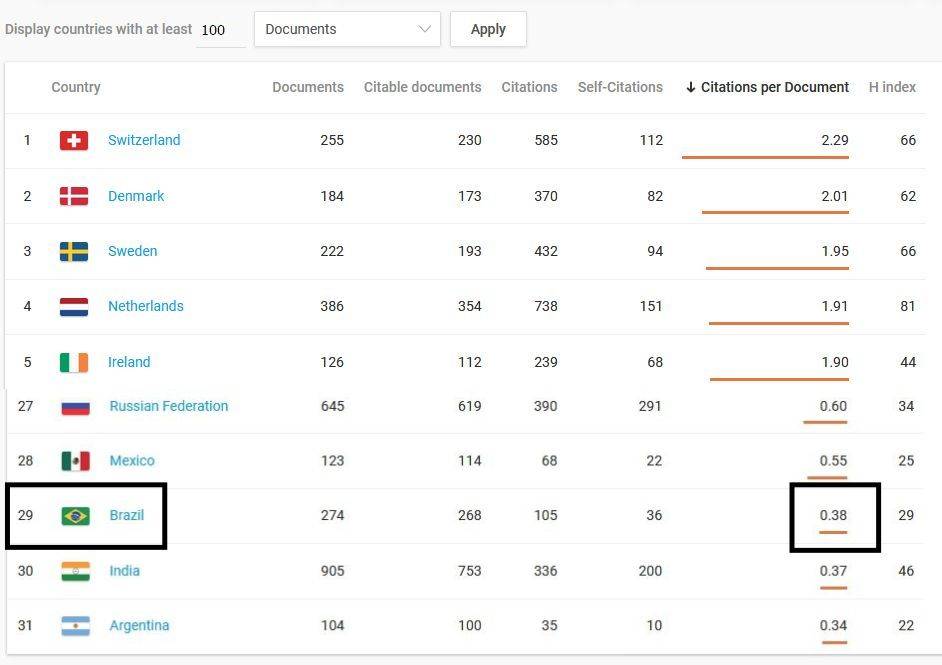Screen dimensions: 942x665
Task: Sort by Citable documents column header
Action: (x=422, y=87)
